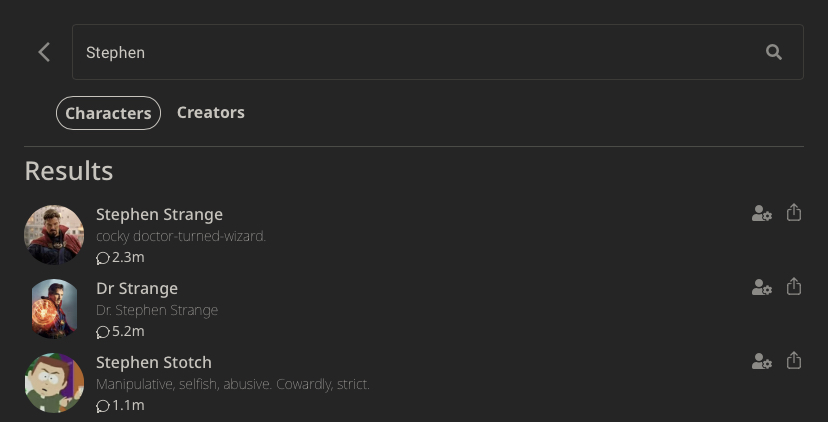The width and height of the screenshot is (828, 422).
Task: Click the search field containing Stephen
Action: click(x=438, y=52)
